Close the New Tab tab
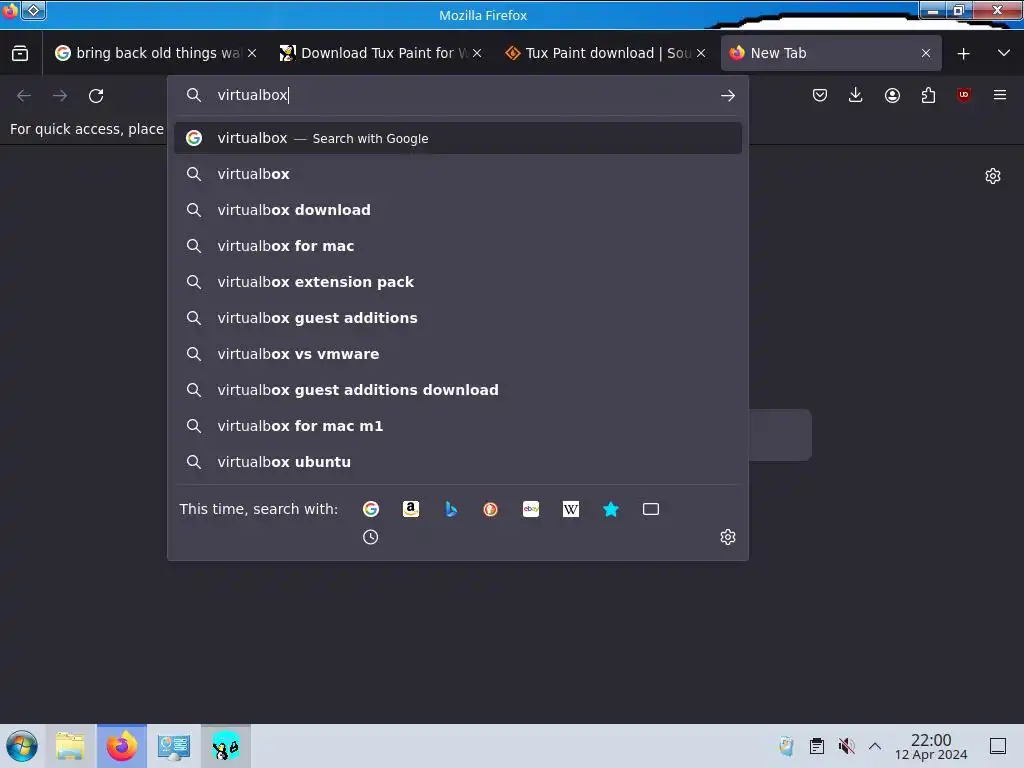 [x=926, y=54]
